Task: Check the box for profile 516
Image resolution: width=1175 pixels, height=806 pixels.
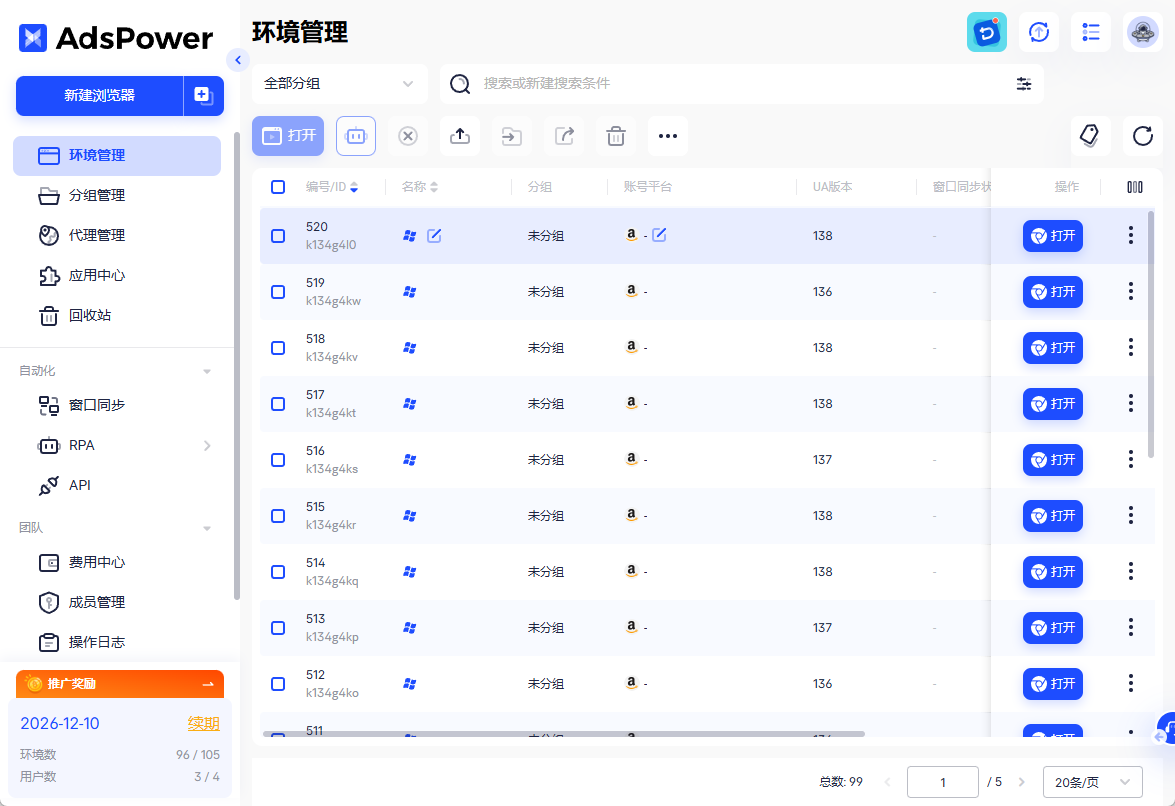Action: click(278, 460)
